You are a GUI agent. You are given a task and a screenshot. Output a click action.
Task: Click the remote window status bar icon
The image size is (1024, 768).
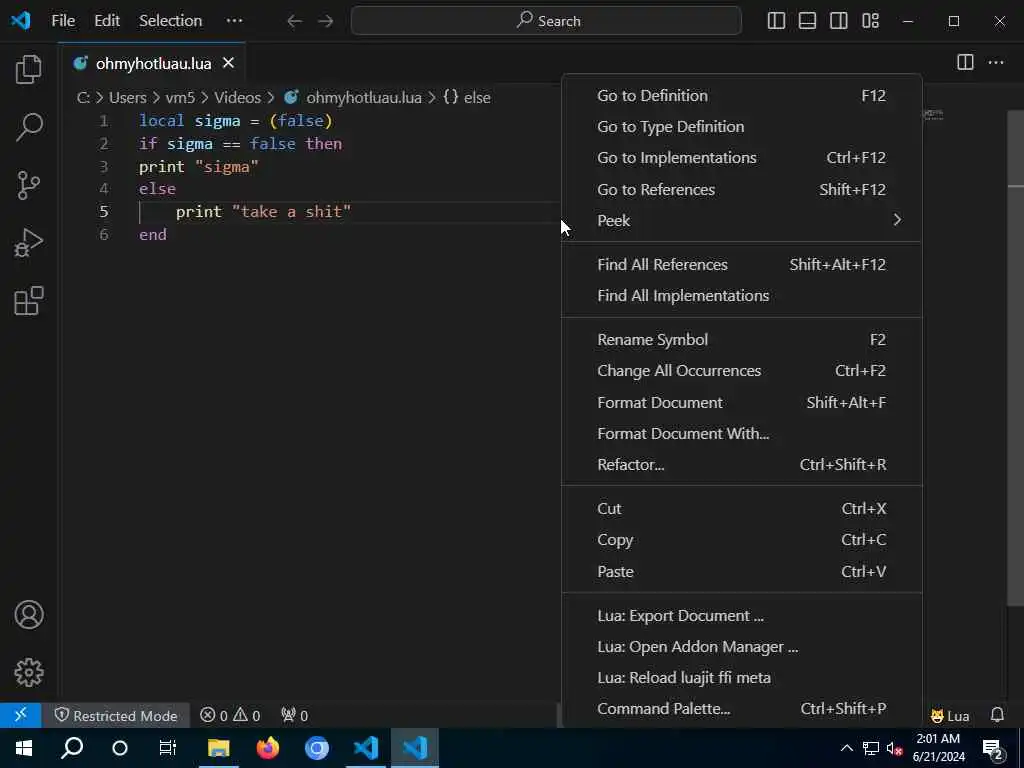tap(20, 715)
